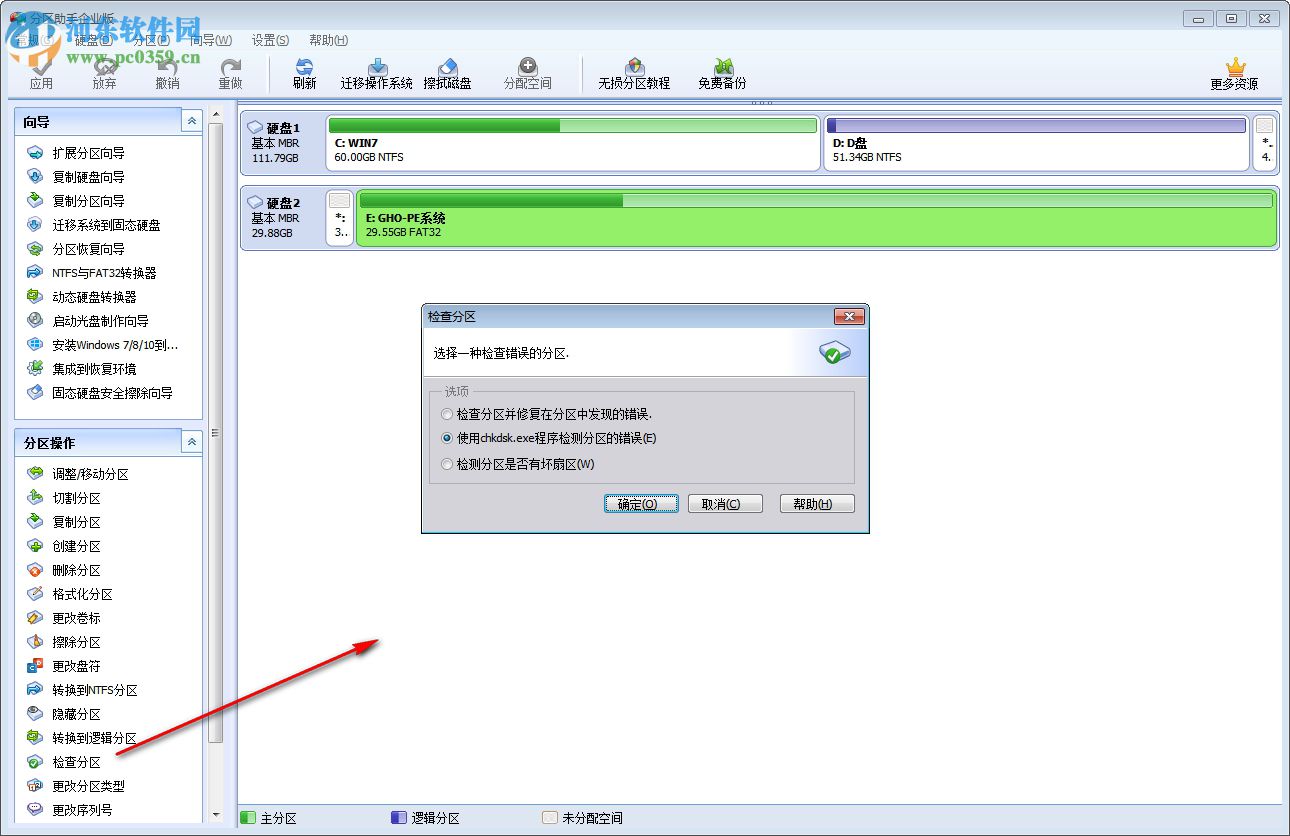Click the sidebar scrollbar down arrow
Screen dimensions: 1290x836
[215, 816]
